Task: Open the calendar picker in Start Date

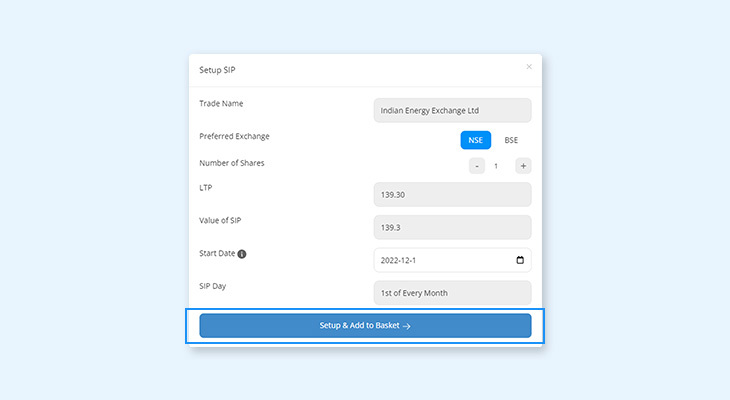Action: (x=520, y=260)
